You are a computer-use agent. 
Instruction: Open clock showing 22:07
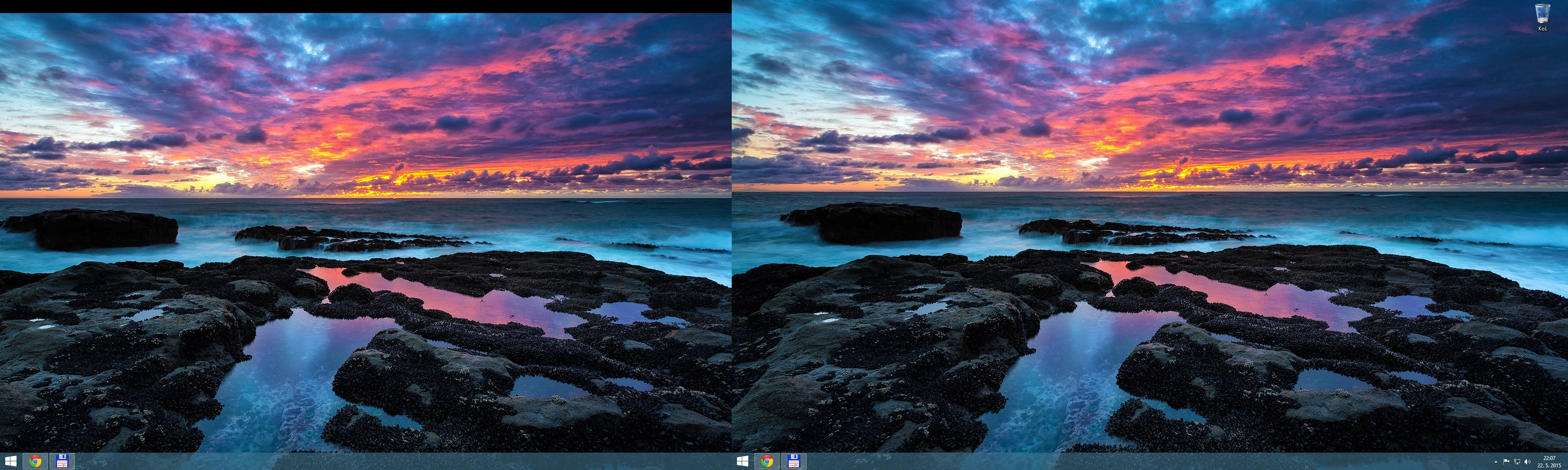click(x=1549, y=458)
